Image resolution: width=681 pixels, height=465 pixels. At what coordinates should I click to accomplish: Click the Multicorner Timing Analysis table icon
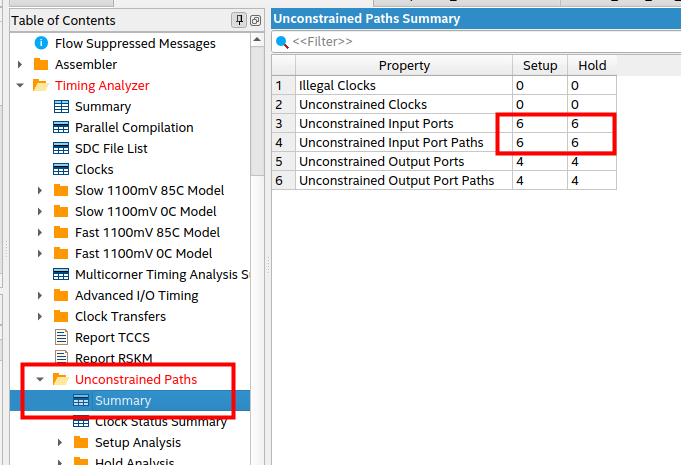[61, 274]
